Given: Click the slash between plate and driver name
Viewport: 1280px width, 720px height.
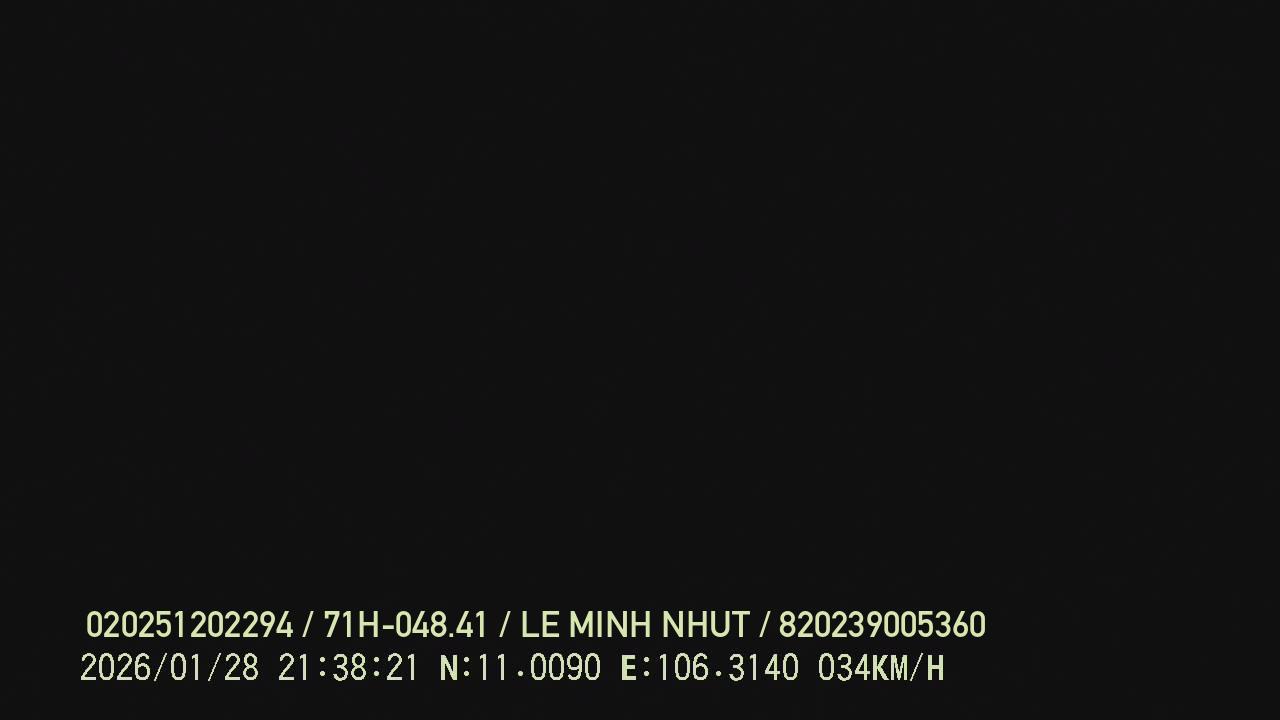Looking at the screenshot, I should pyautogui.click(x=505, y=625).
